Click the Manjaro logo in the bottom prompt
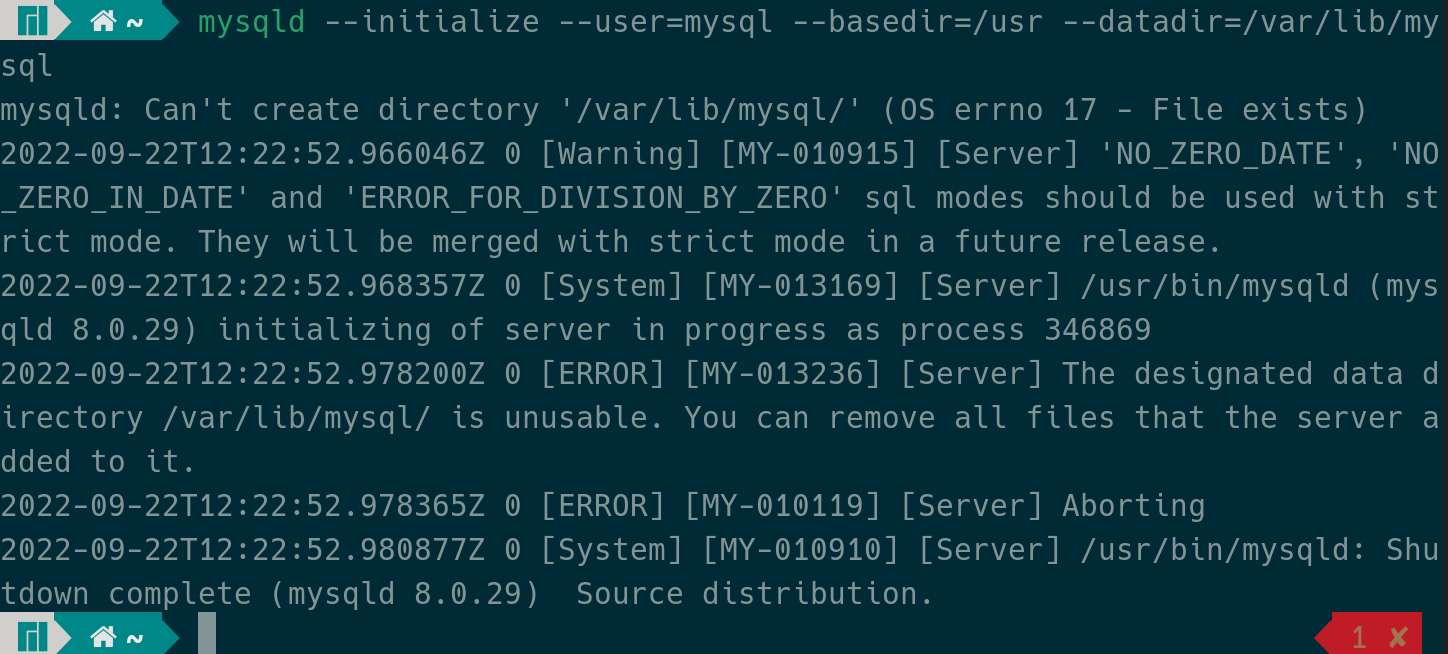1448x654 pixels. click(33, 636)
